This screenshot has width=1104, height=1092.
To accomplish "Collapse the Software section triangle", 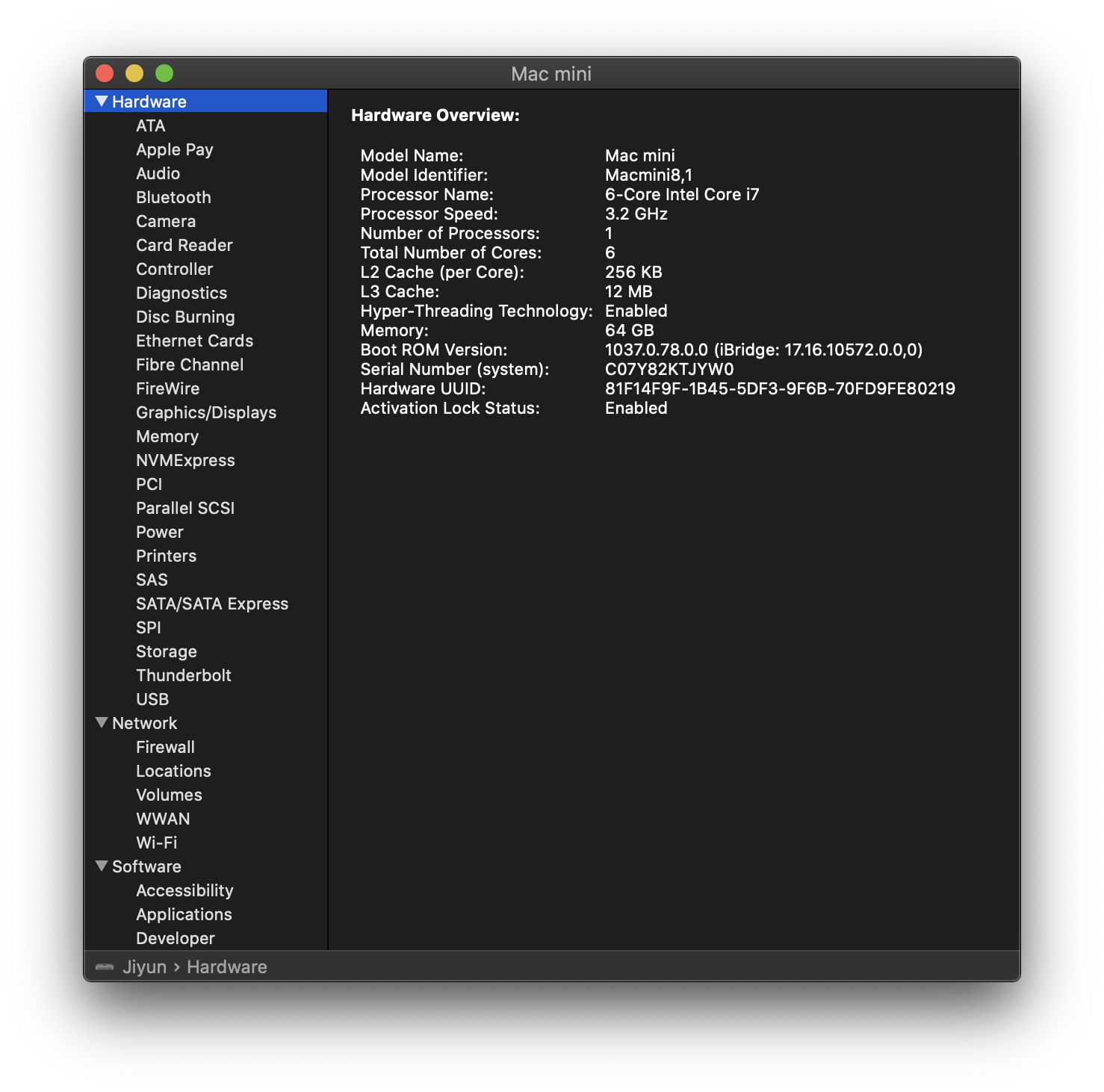I will coord(102,866).
